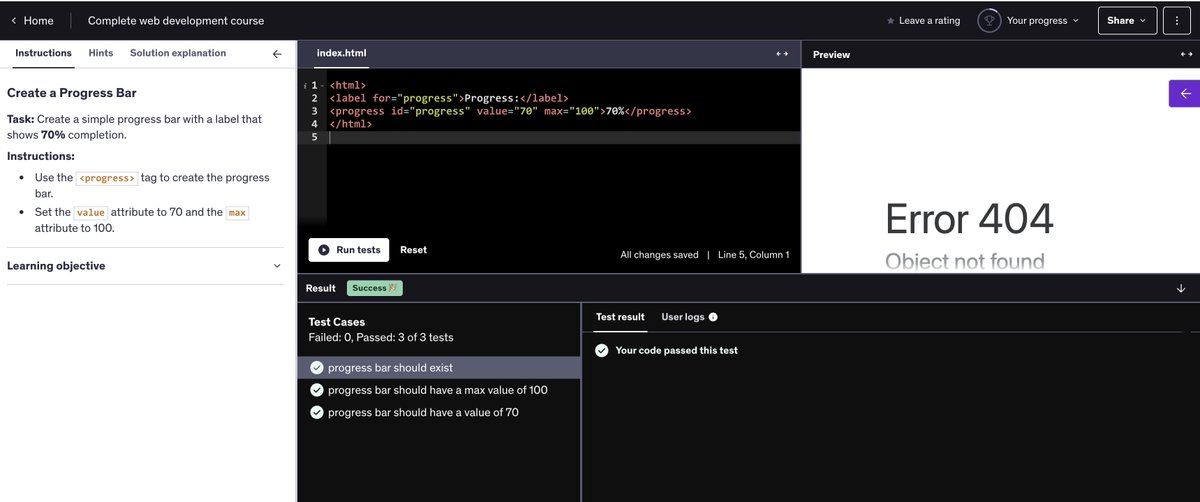1200x502 pixels.
Task: Click checkmark icon beside 'Your code passed this test'
Action: pos(601,350)
